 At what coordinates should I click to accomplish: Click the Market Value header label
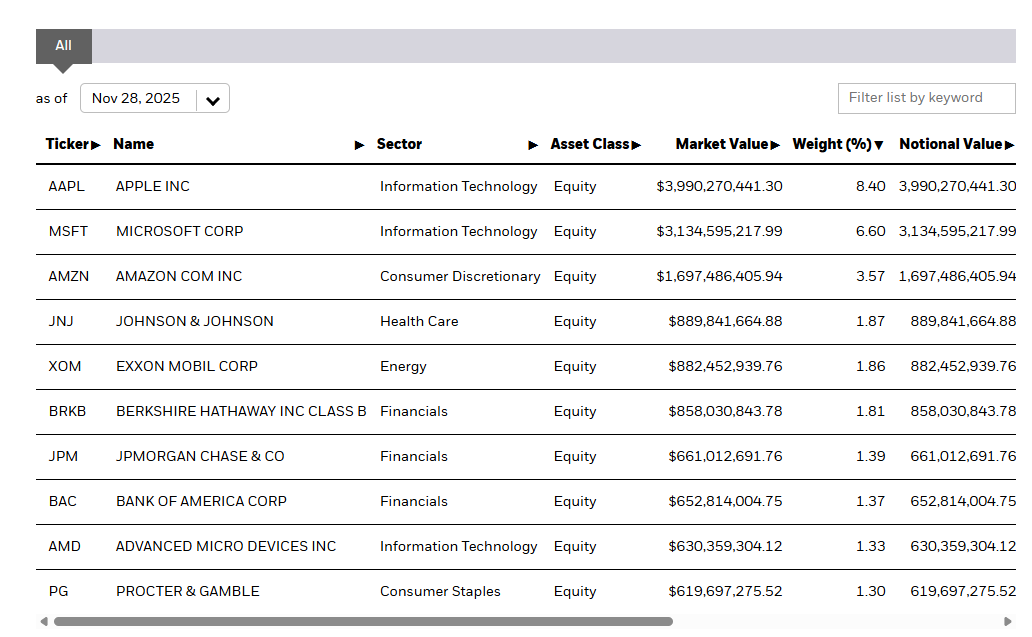pos(721,145)
